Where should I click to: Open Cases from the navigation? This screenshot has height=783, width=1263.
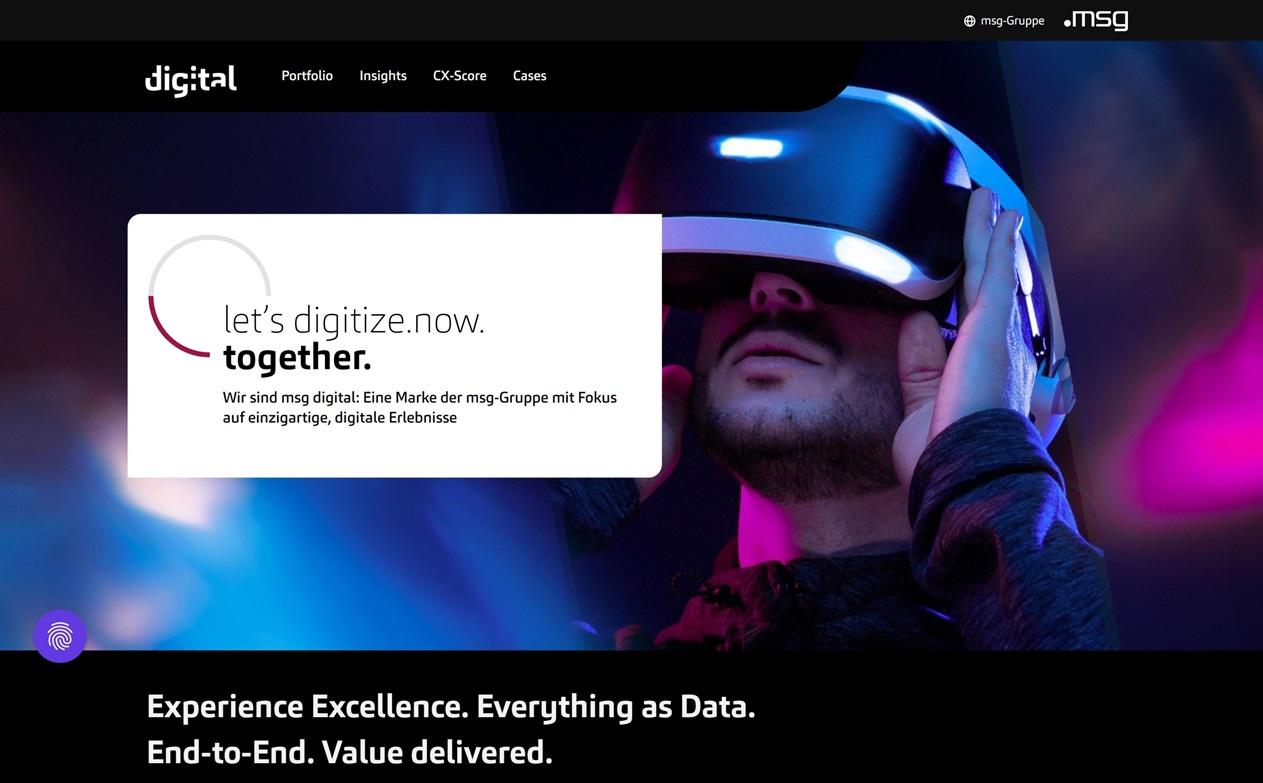click(530, 76)
